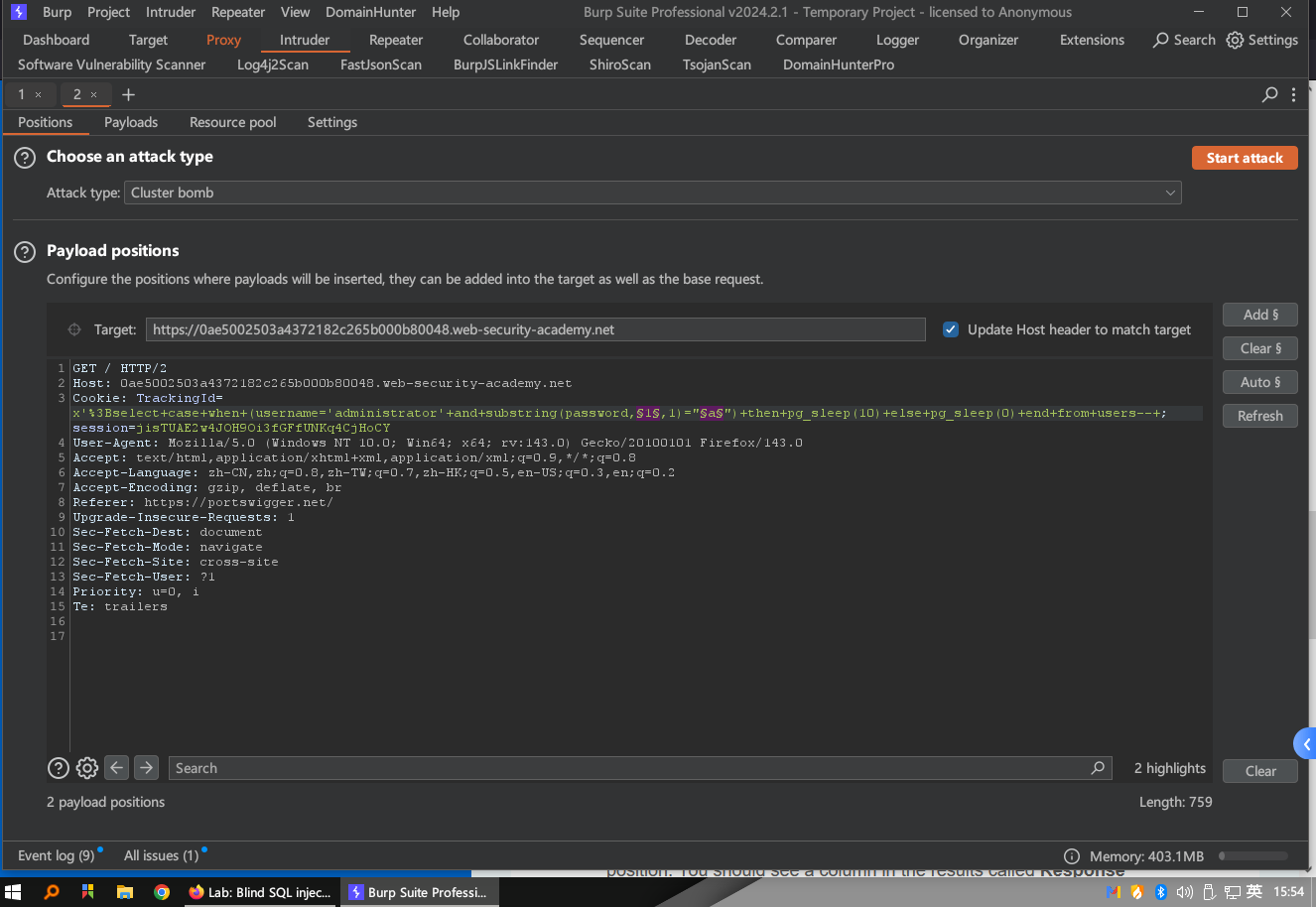Open help for Payload positions
The width and height of the screenshot is (1316, 907).
click(25, 252)
